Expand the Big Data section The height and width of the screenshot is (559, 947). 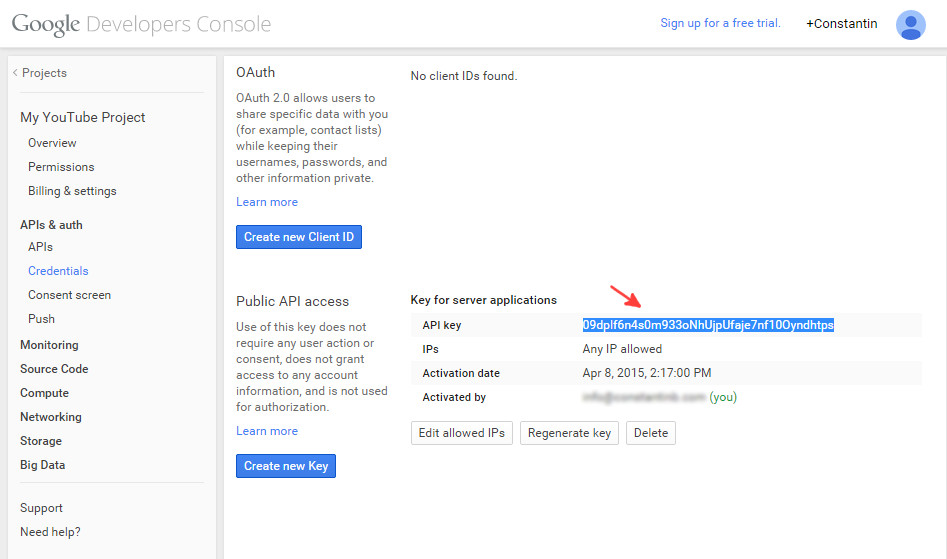click(x=42, y=465)
